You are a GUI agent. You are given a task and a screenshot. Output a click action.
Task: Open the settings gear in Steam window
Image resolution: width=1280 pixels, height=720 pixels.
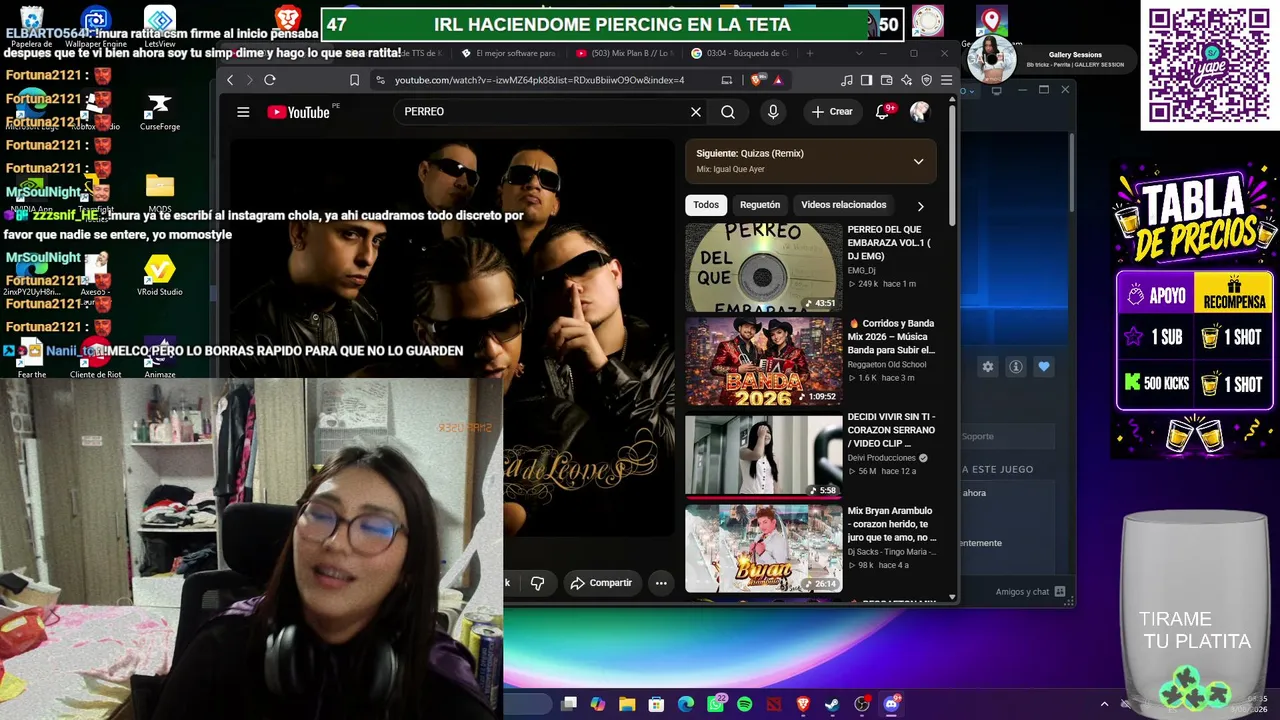988,367
